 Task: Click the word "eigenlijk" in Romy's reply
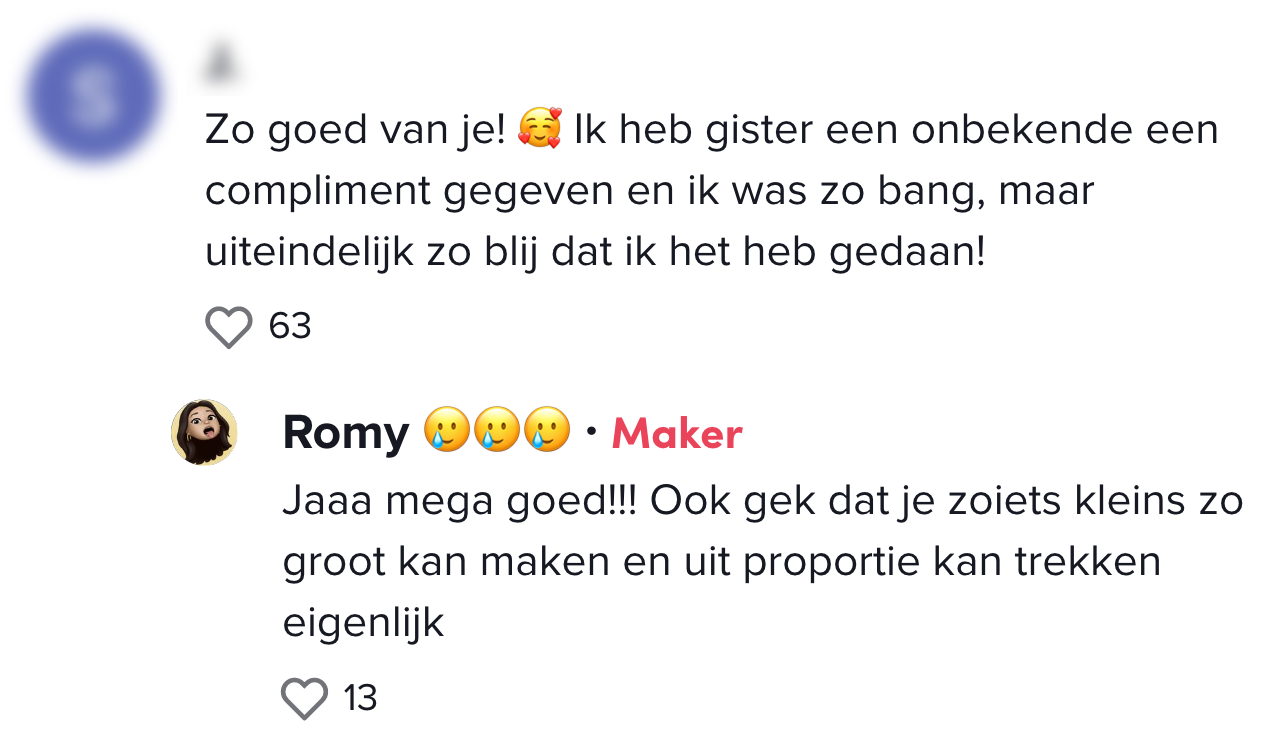pyautogui.click(x=363, y=622)
